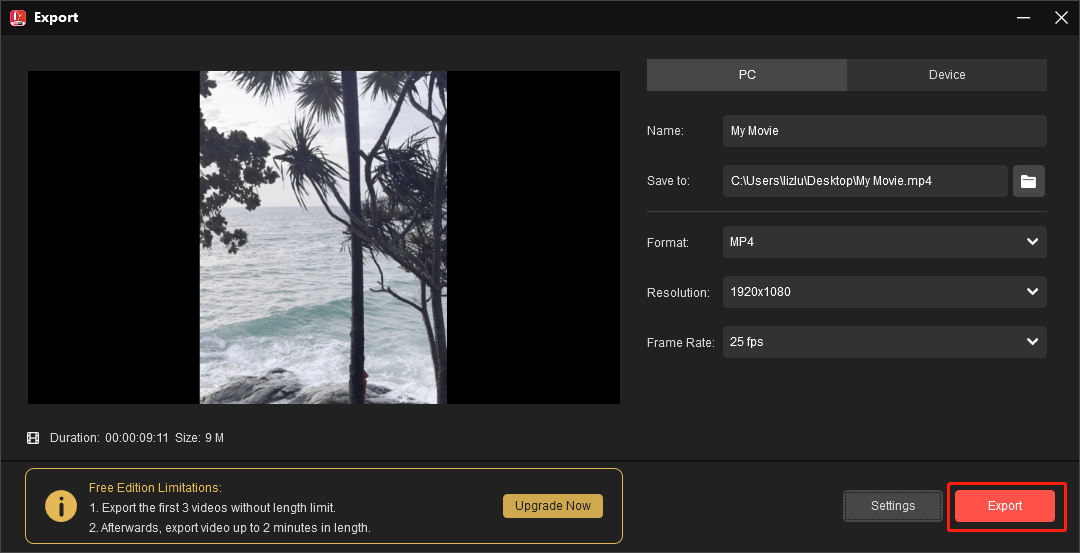
Task: Click the Upgrade Now button
Action: [552, 505]
